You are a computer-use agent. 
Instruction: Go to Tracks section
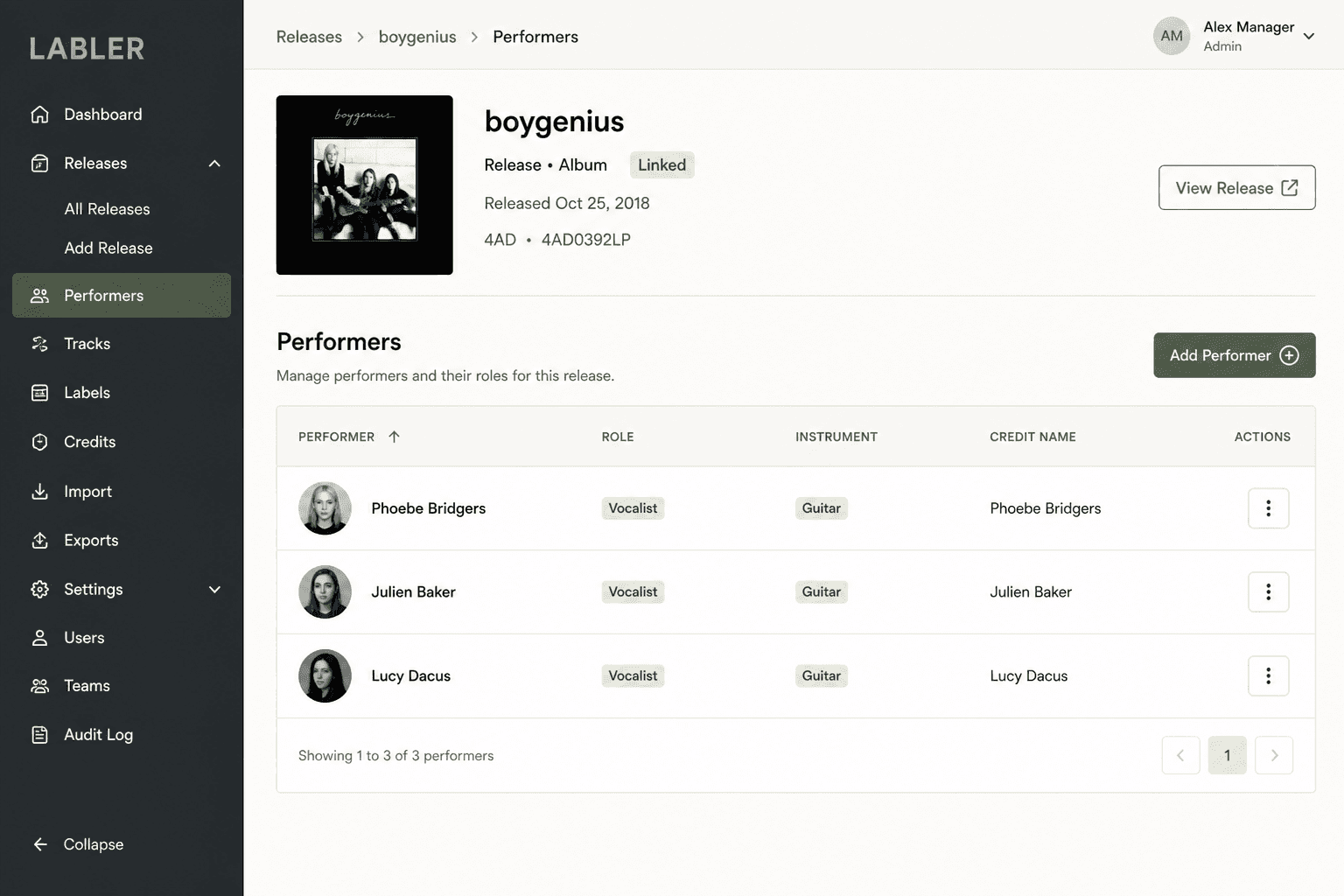coord(122,344)
